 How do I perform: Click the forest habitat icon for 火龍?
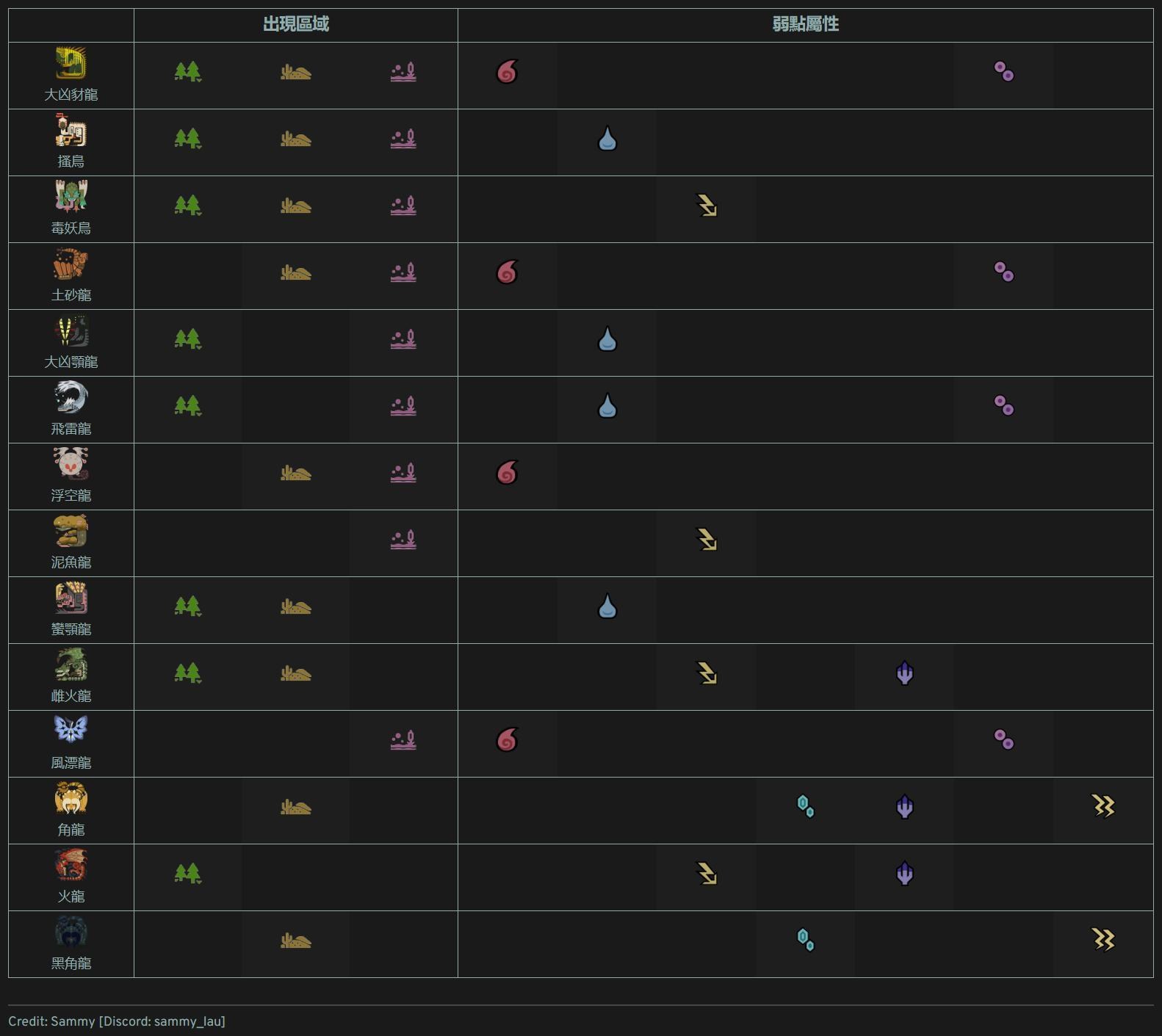188,874
